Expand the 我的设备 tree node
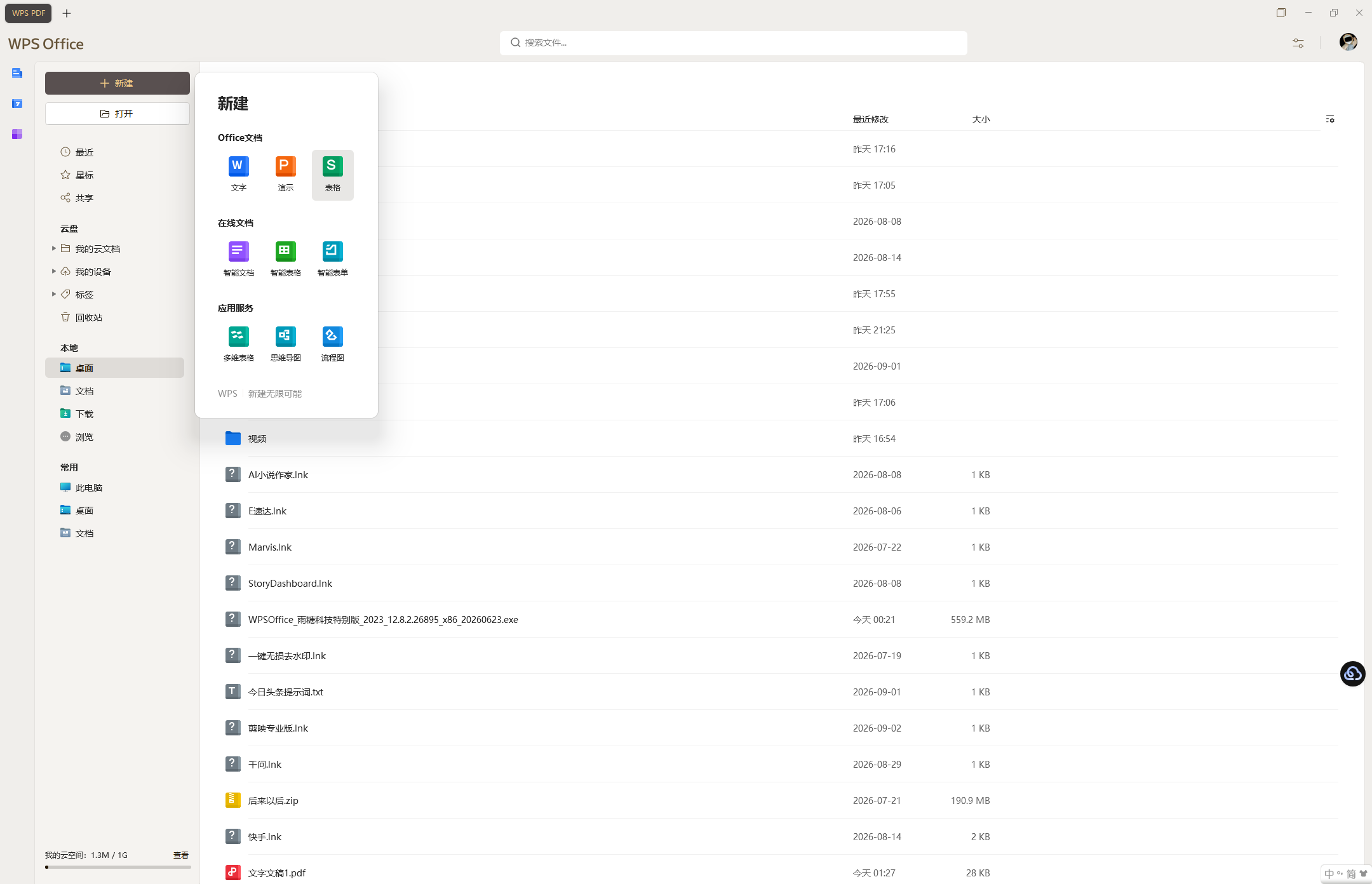Viewport: 1372px width, 884px height. point(53,271)
